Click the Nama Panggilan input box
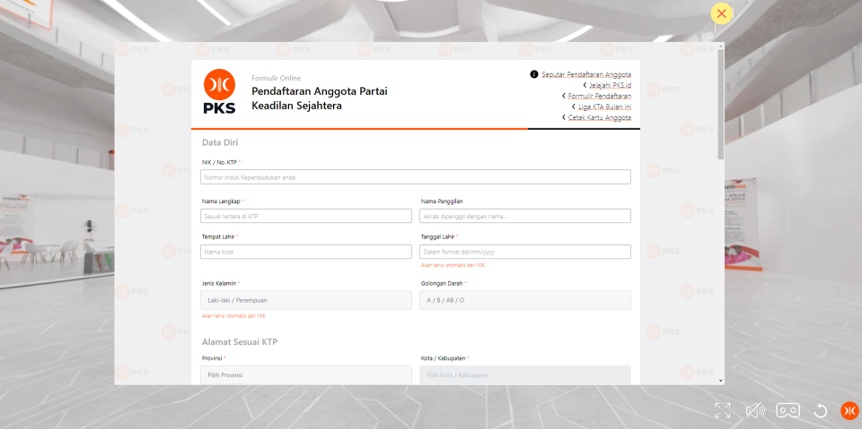Image resolution: width=862 pixels, height=429 pixels. point(525,216)
